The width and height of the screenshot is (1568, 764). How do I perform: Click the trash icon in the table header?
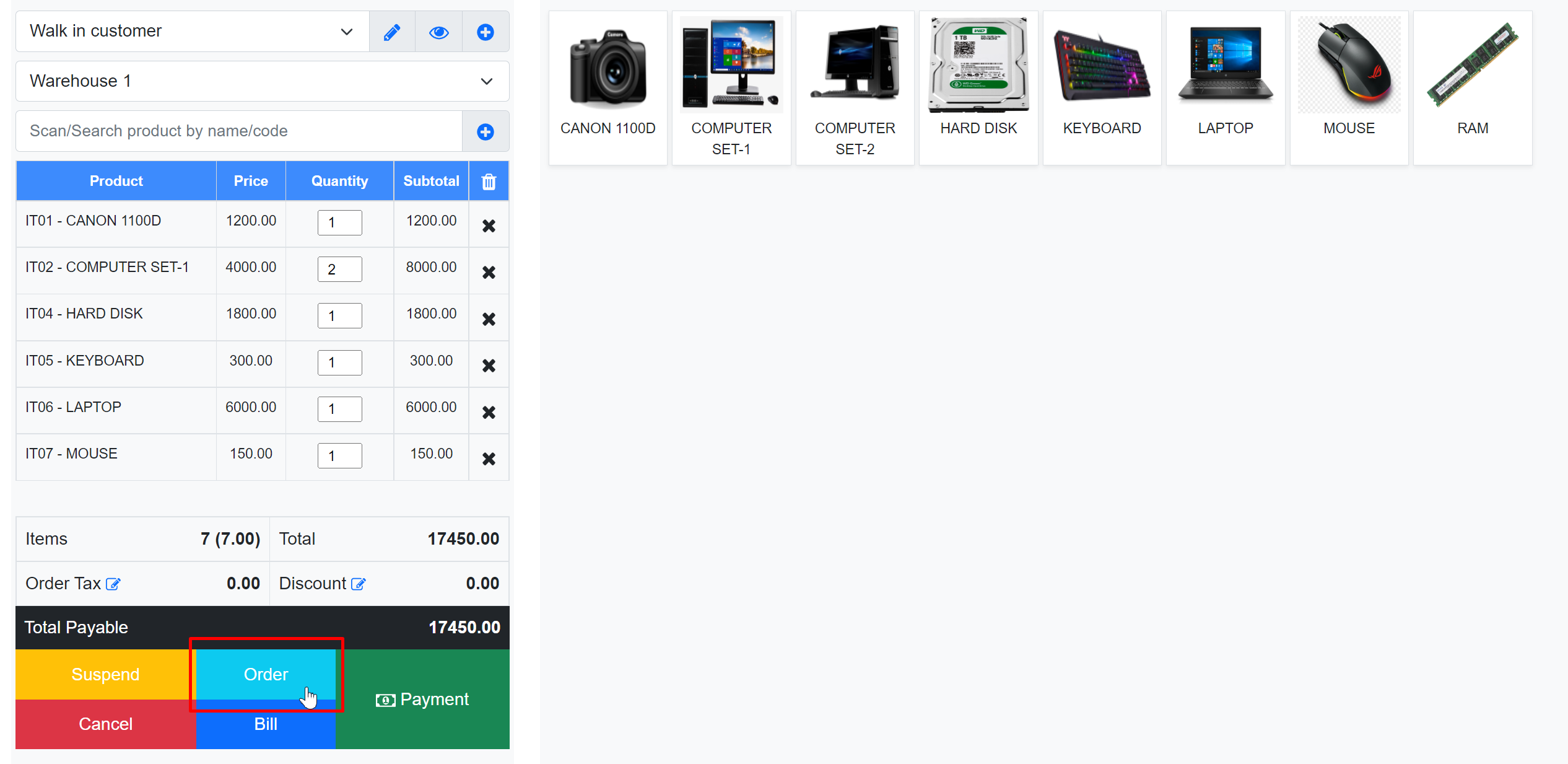pyautogui.click(x=489, y=181)
